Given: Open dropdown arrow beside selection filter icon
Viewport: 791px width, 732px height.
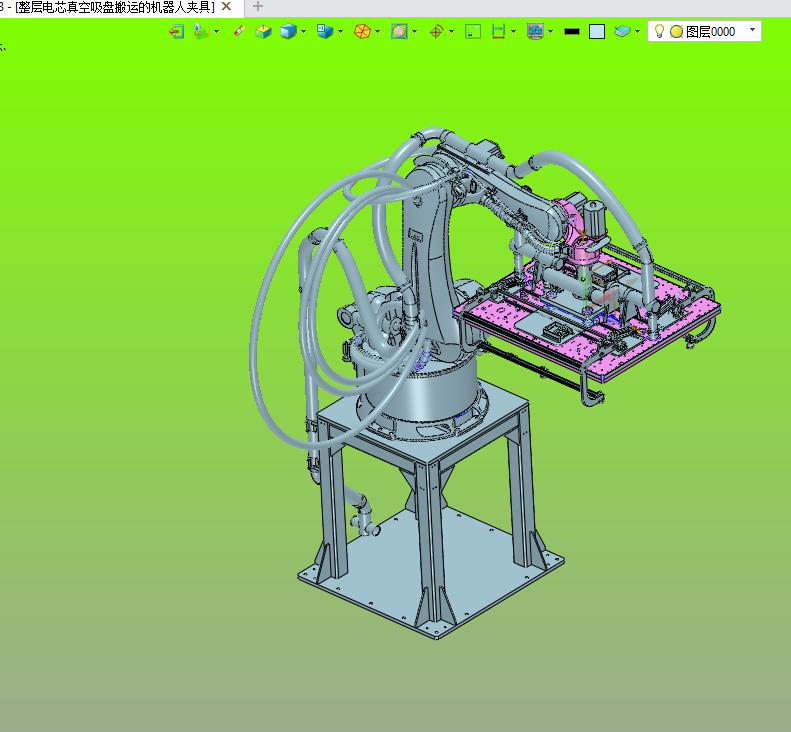Looking at the screenshot, I should (217, 32).
